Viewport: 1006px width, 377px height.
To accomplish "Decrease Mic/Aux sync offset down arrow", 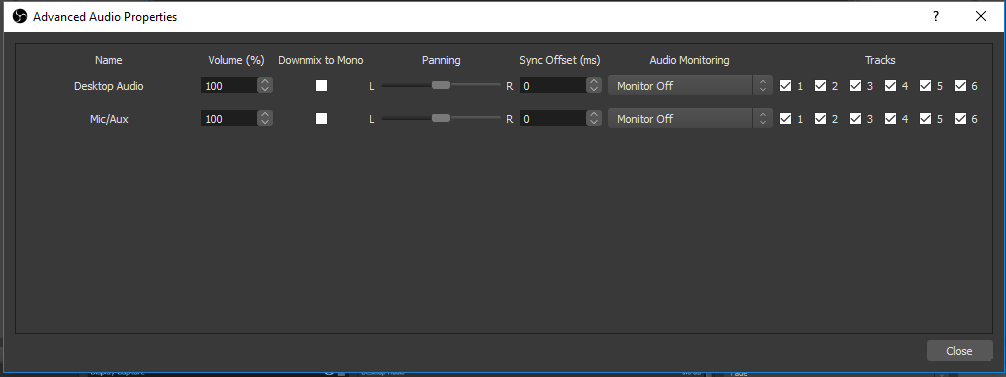I will (593, 122).
